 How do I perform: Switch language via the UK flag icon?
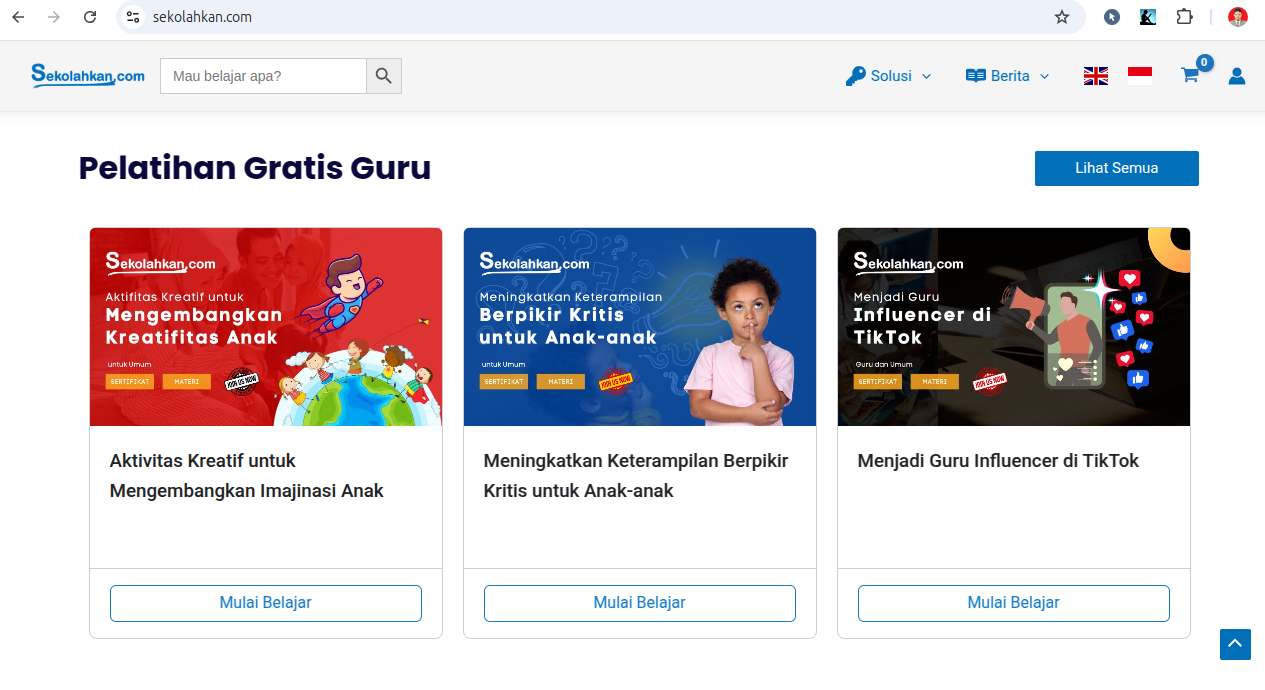1096,76
